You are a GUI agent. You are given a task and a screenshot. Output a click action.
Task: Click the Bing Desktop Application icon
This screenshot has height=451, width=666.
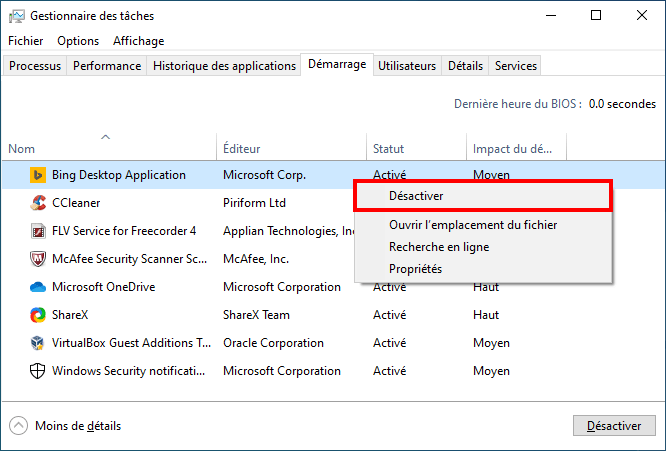coord(38,175)
